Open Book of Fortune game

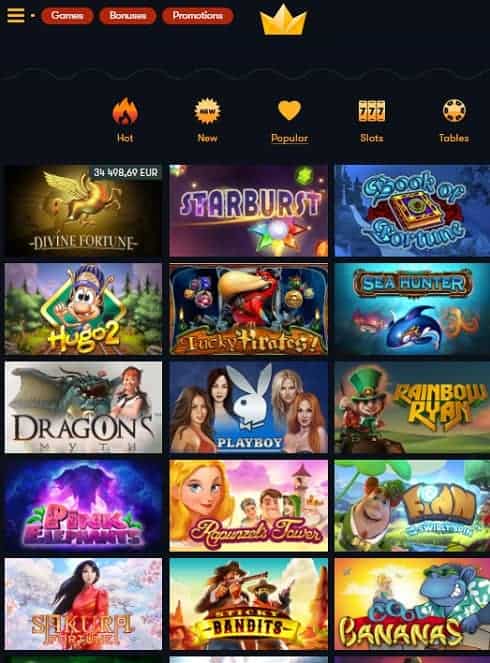coord(412,211)
